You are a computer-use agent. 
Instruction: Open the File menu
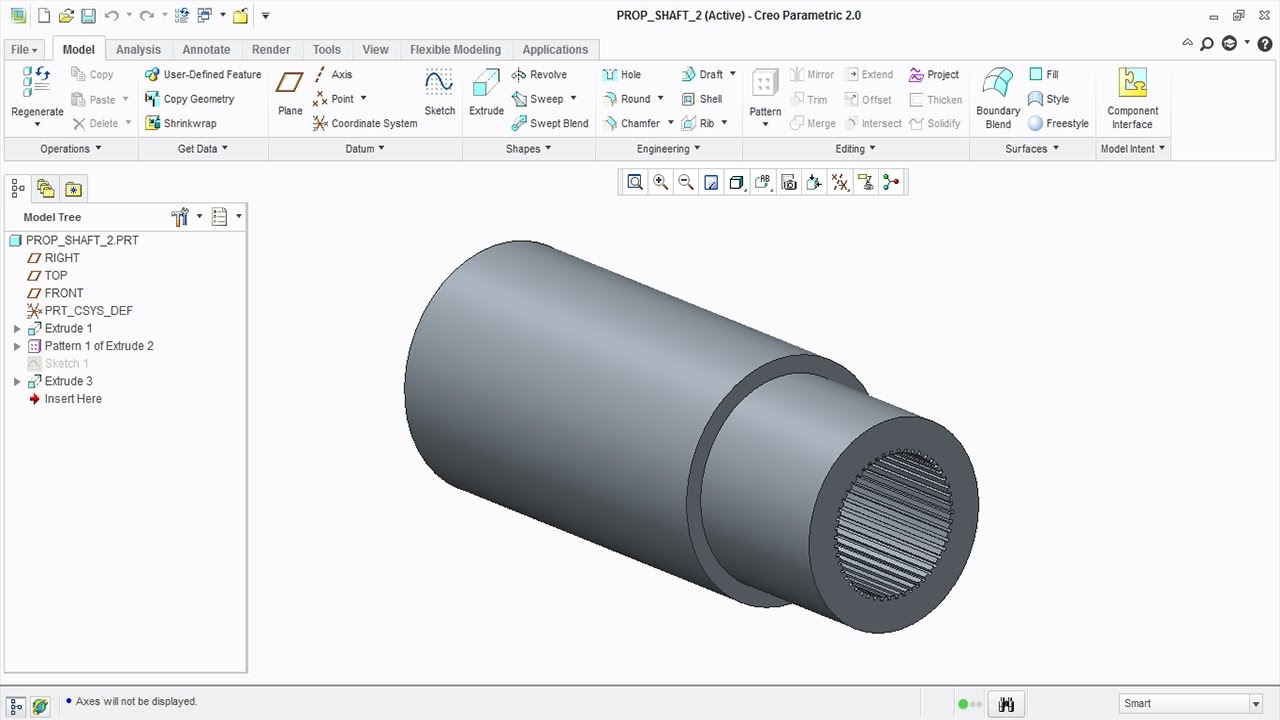click(24, 49)
